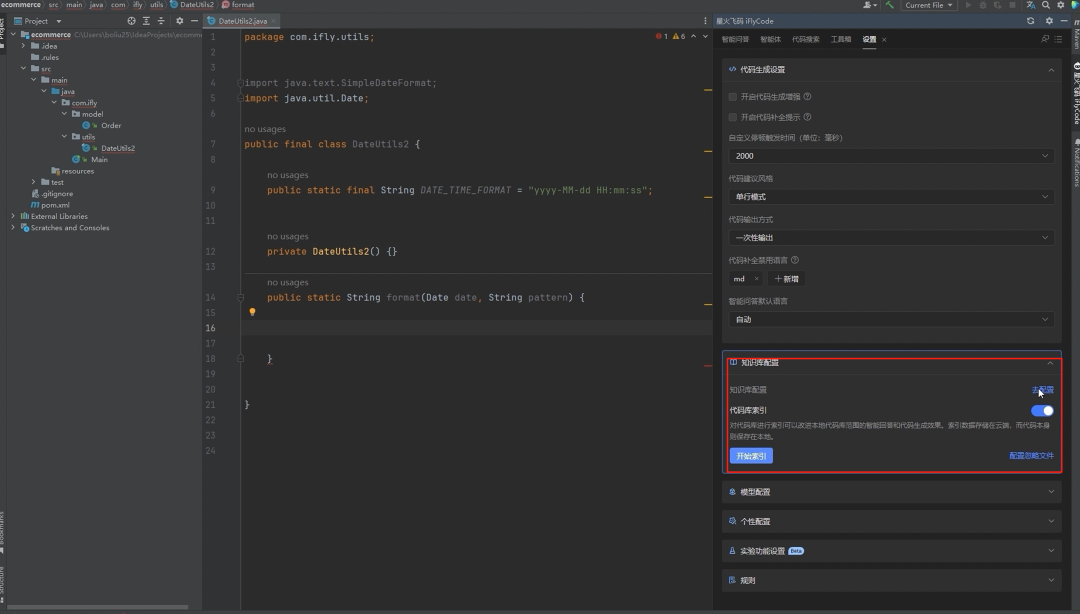Viewport: 1080px width, 614px height.
Task: Collapse the 知识库配置 section
Action: (1050, 362)
